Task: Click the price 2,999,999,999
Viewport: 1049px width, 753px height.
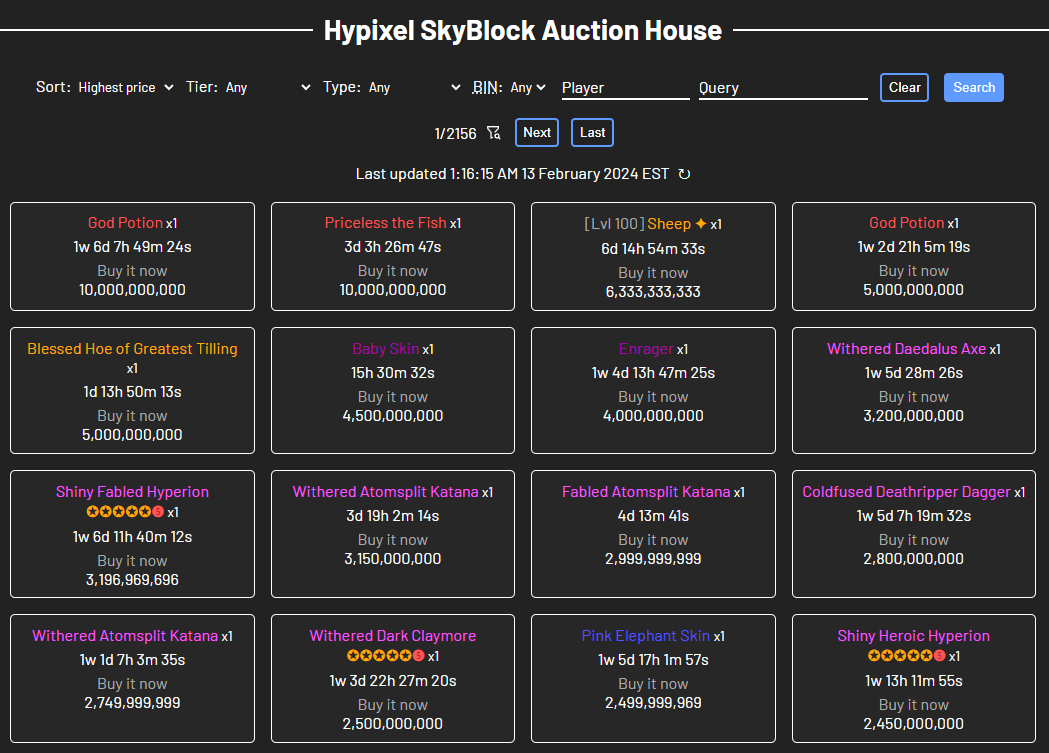Action: point(653,558)
